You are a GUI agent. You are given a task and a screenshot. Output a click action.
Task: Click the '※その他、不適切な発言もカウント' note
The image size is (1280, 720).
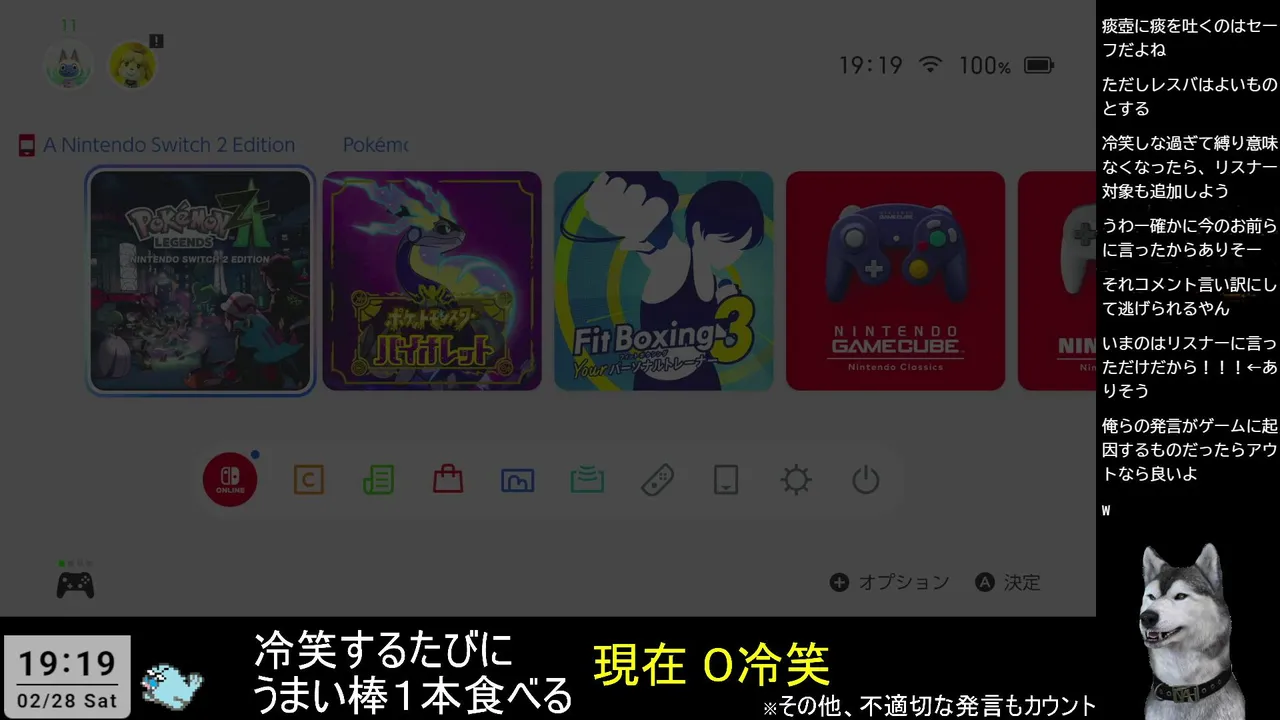click(x=929, y=706)
